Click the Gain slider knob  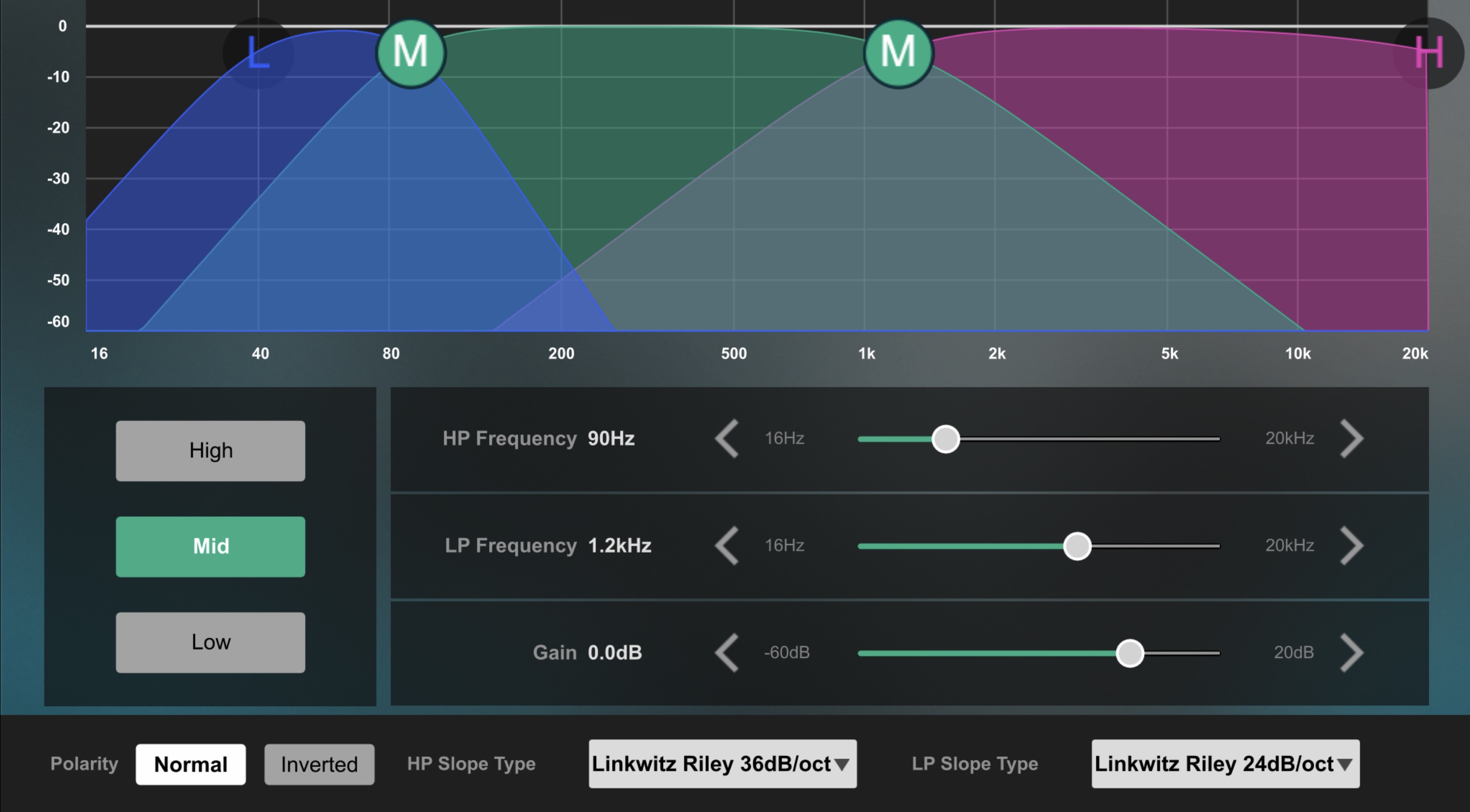point(1130,653)
